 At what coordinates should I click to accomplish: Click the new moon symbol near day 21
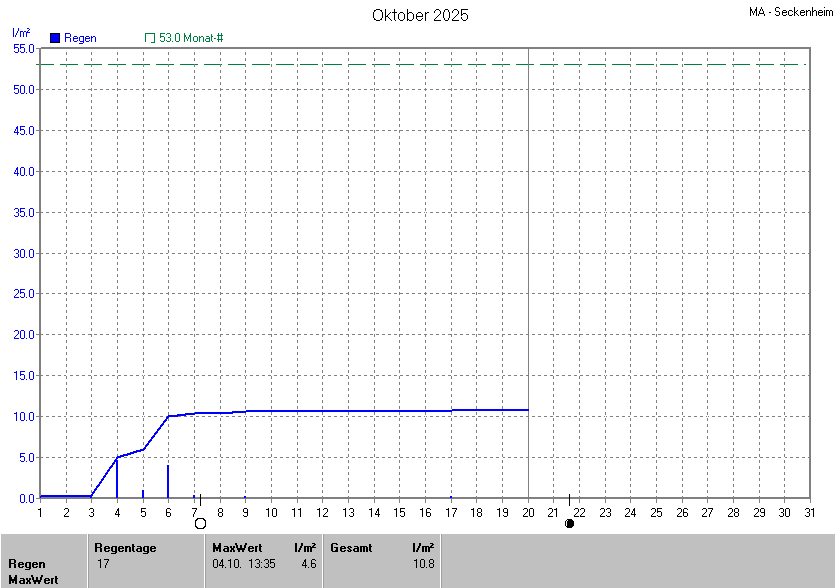click(x=570, y=523)
